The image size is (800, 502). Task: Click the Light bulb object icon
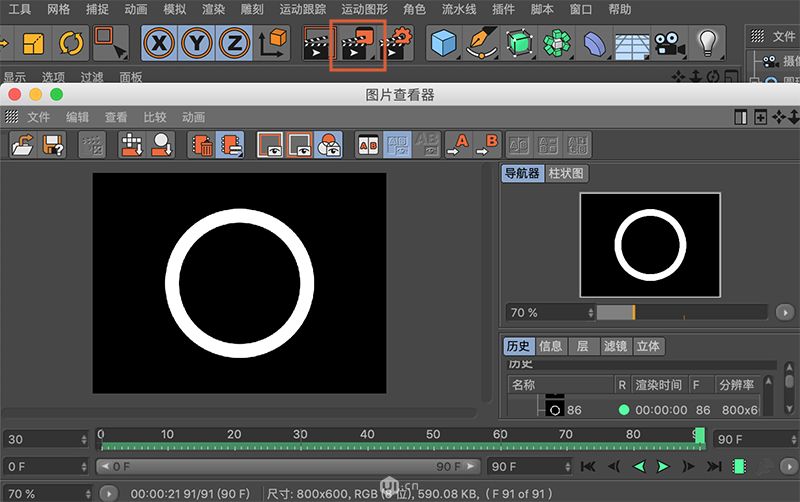tap(708, 44)
